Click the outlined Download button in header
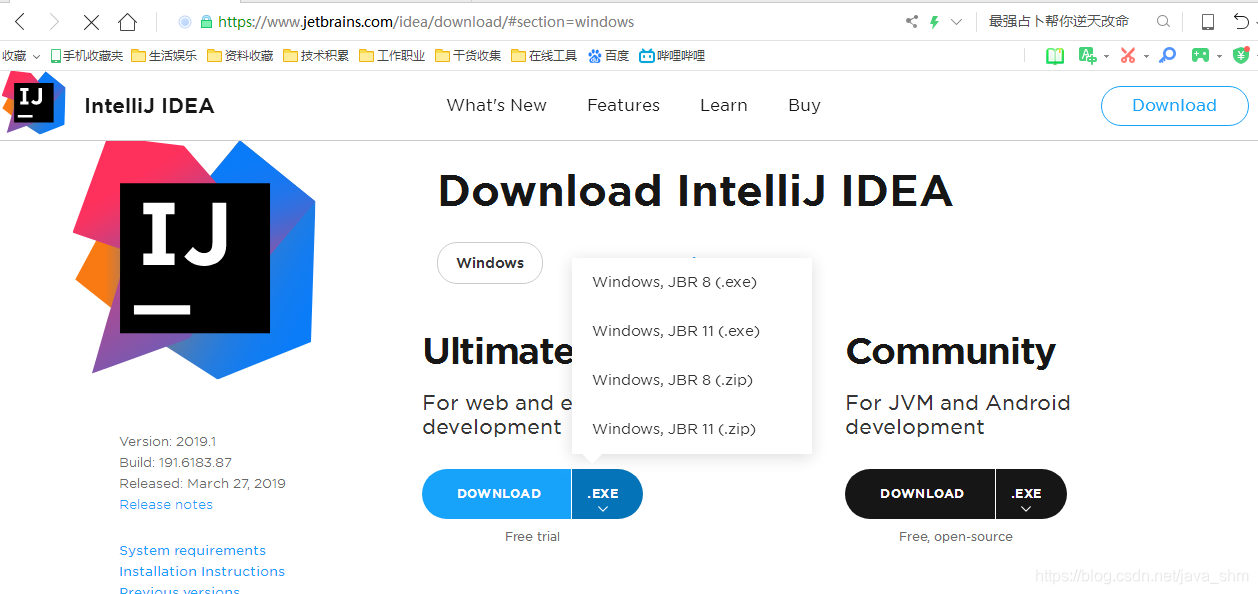 (1174, 105)
